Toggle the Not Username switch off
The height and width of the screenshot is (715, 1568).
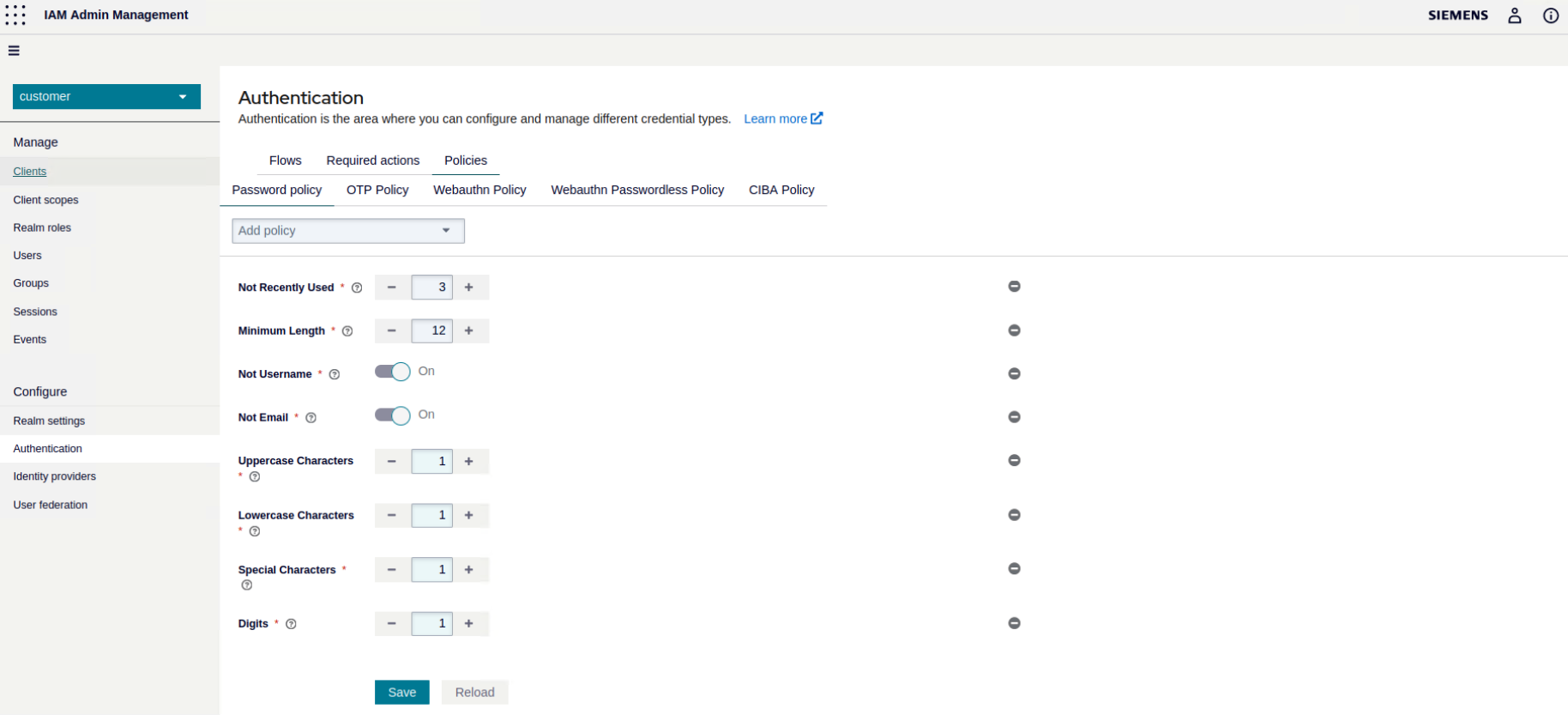pos(393,372)
